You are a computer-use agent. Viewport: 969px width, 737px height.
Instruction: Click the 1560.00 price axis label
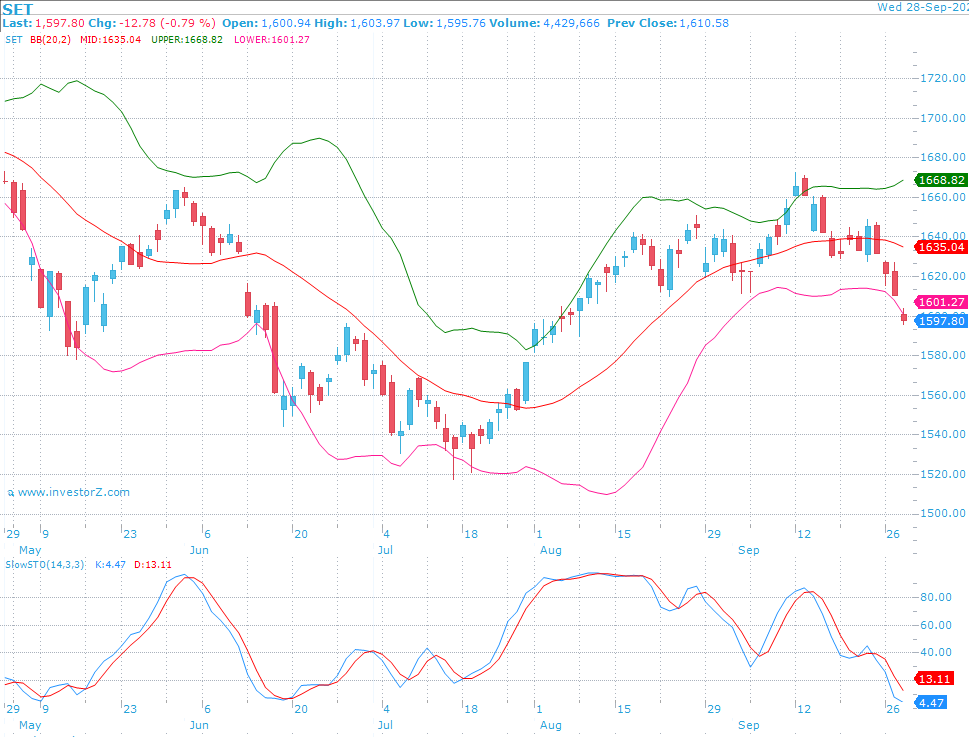[943, 395]
